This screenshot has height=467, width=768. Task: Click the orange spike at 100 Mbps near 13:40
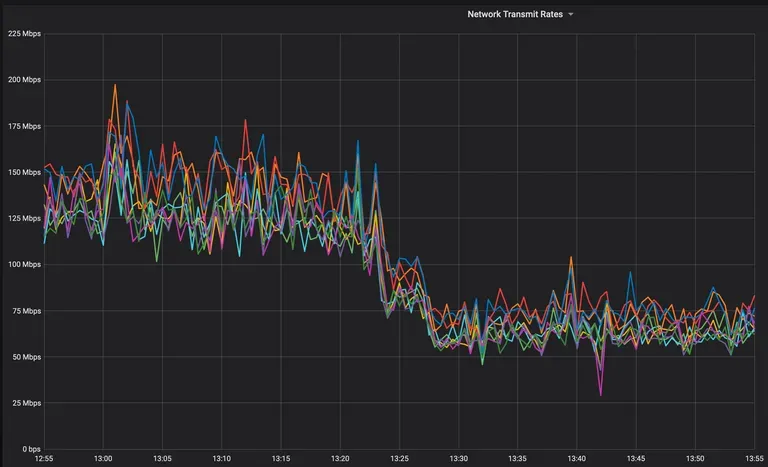tap(571, 257)
